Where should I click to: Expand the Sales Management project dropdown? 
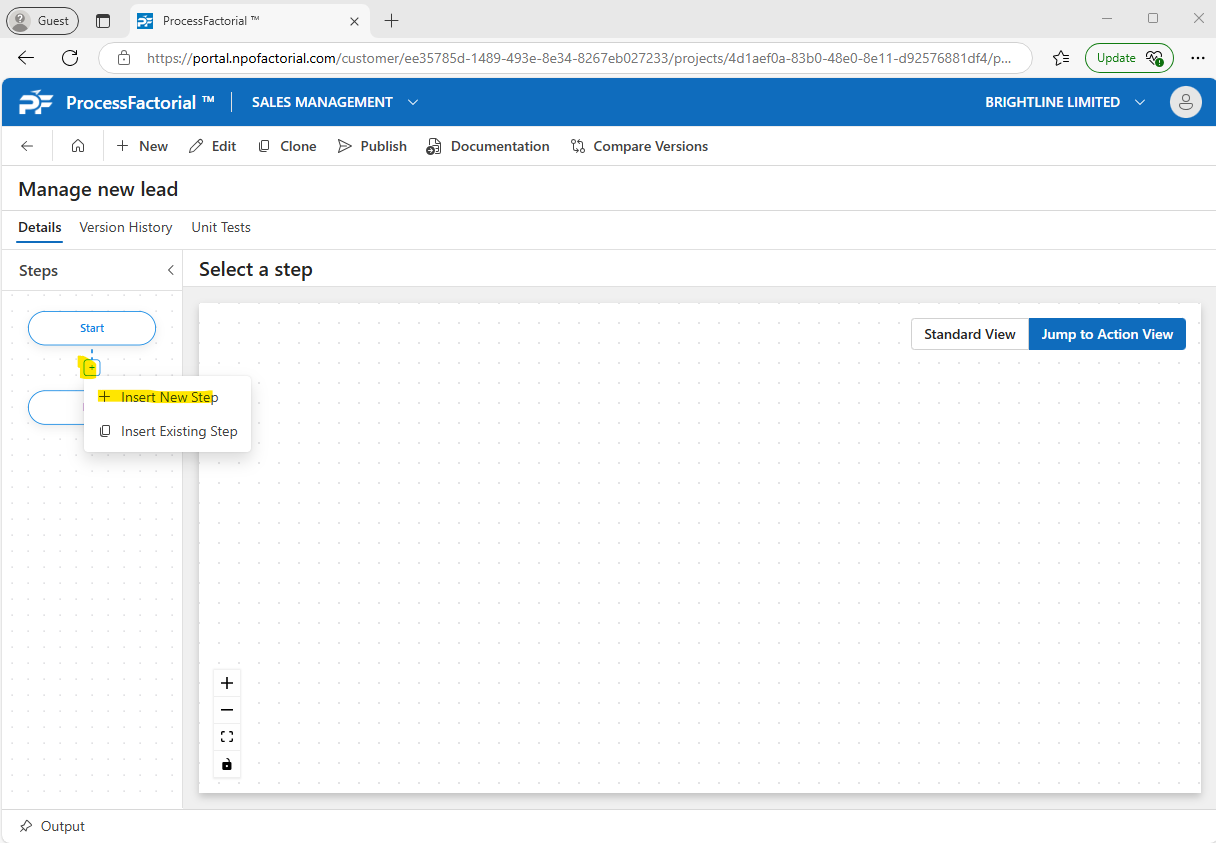pos(413,102)
